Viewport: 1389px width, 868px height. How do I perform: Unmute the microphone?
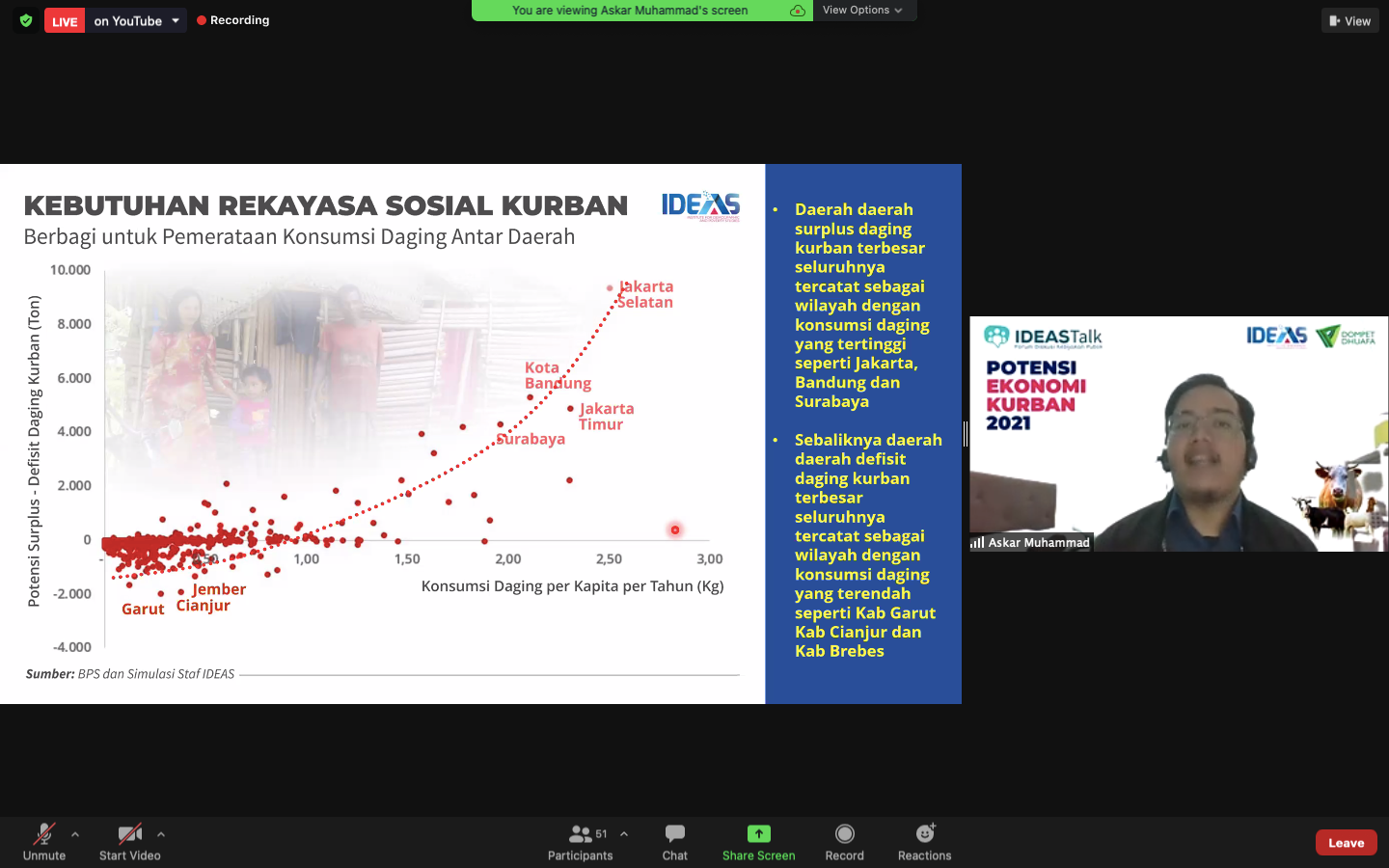[x=44, y=834]
